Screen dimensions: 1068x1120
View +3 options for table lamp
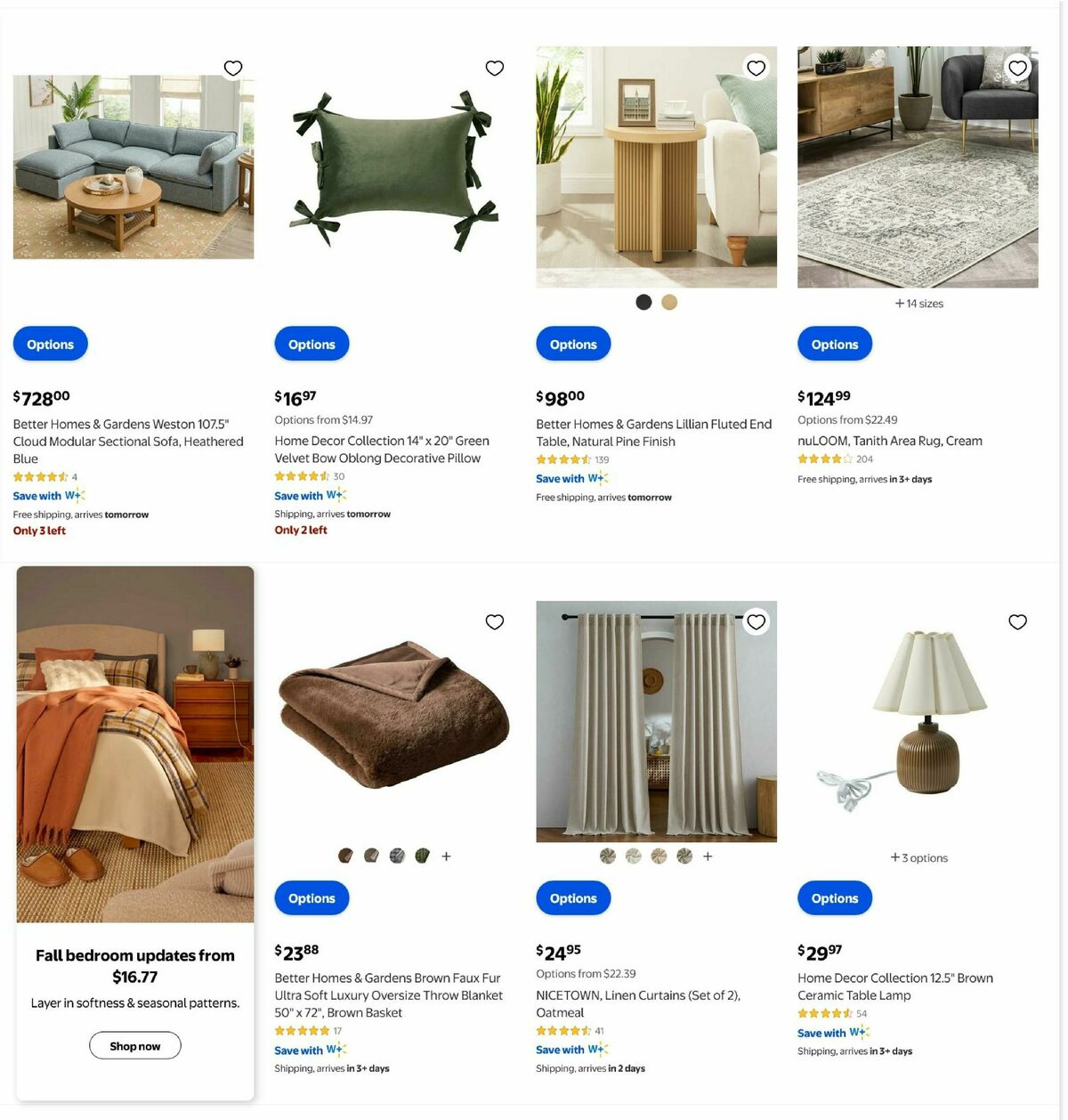point(918,857)
